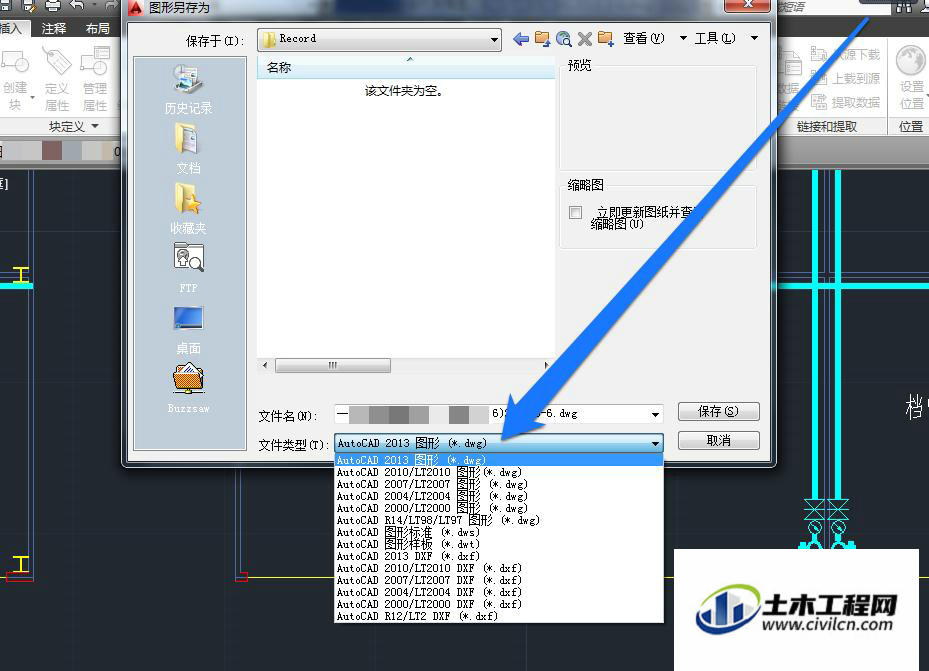This screenshot has width=929, height=671.
Task: Choose AutoCAD 图形标准 (*.dws)
Action: point(499,532)
